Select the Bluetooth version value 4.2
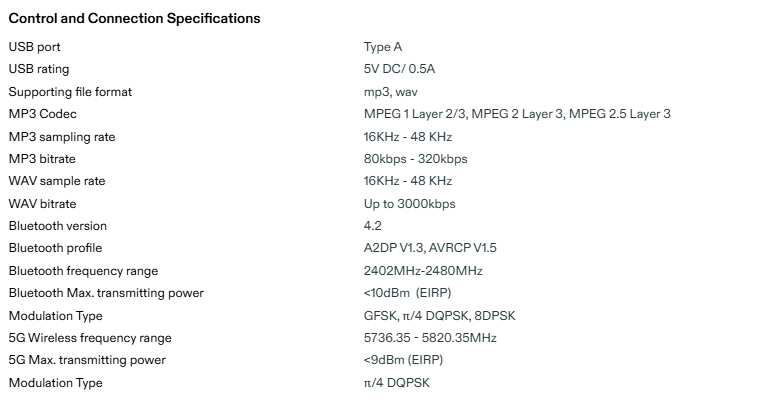 [x=373, y=226]
